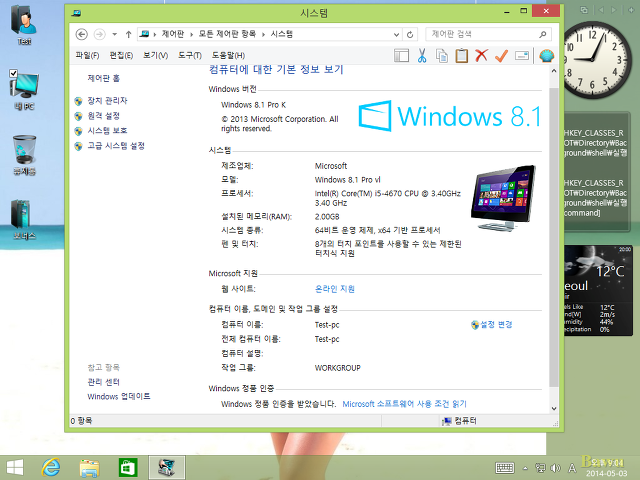Open File Explorer from taskbar

click(89, 468)
